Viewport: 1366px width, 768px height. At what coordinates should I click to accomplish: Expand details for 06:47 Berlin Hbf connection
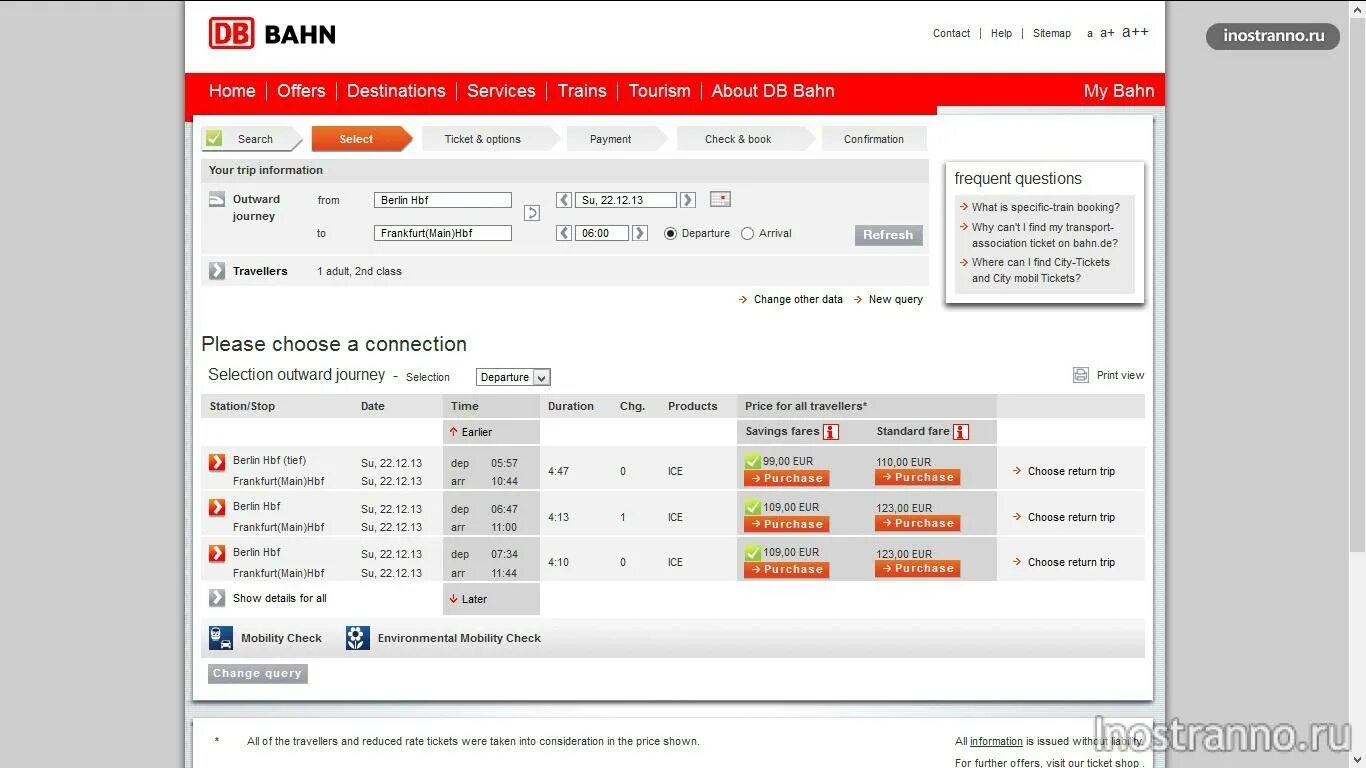point(217,507)
